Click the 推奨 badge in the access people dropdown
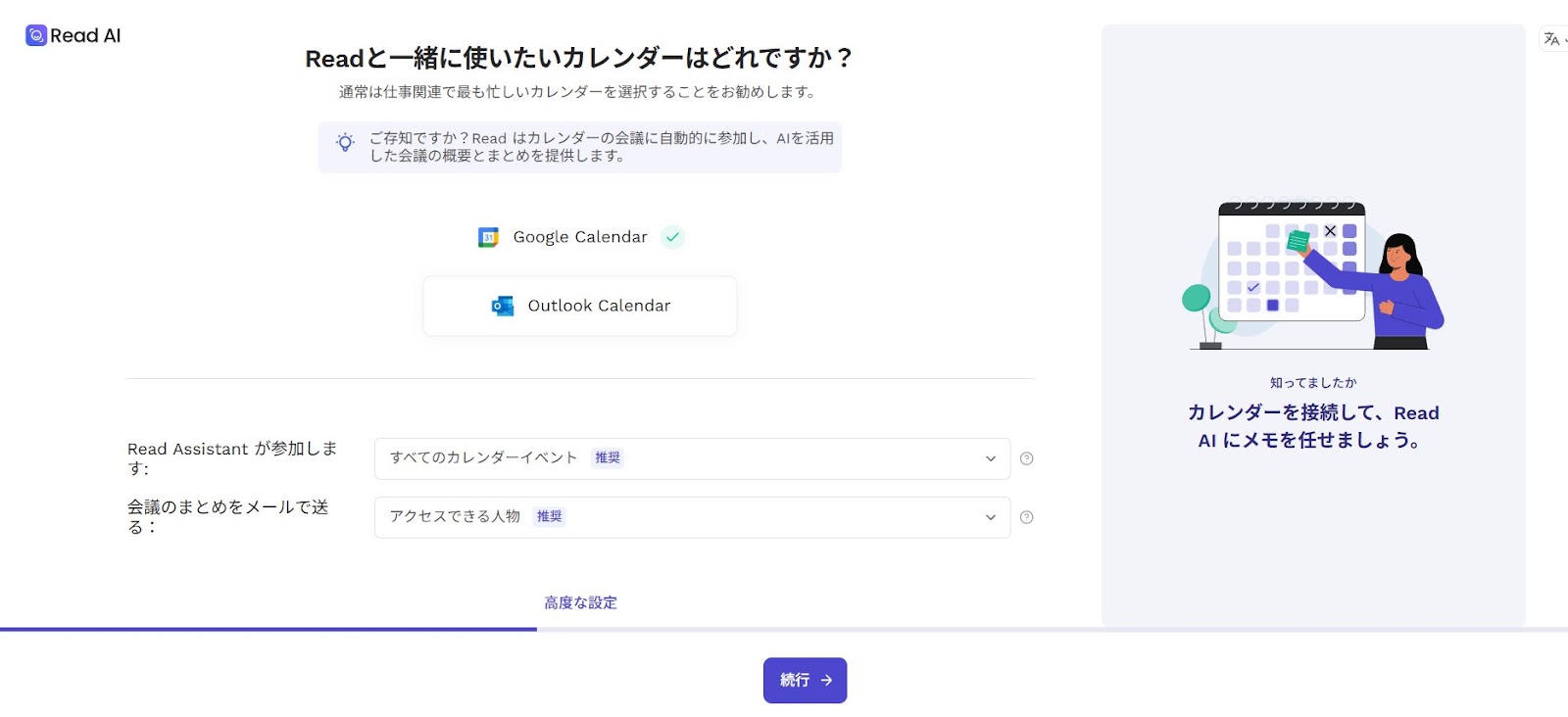This screenshot has width=1568, height=717. tap(550, 516)
